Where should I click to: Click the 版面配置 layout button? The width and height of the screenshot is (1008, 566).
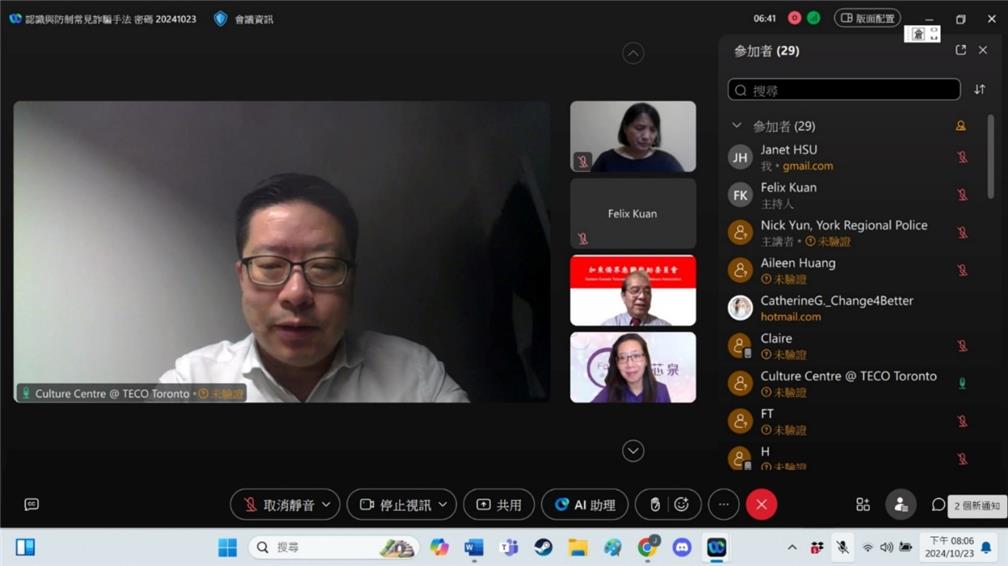(x=867, y=18)
